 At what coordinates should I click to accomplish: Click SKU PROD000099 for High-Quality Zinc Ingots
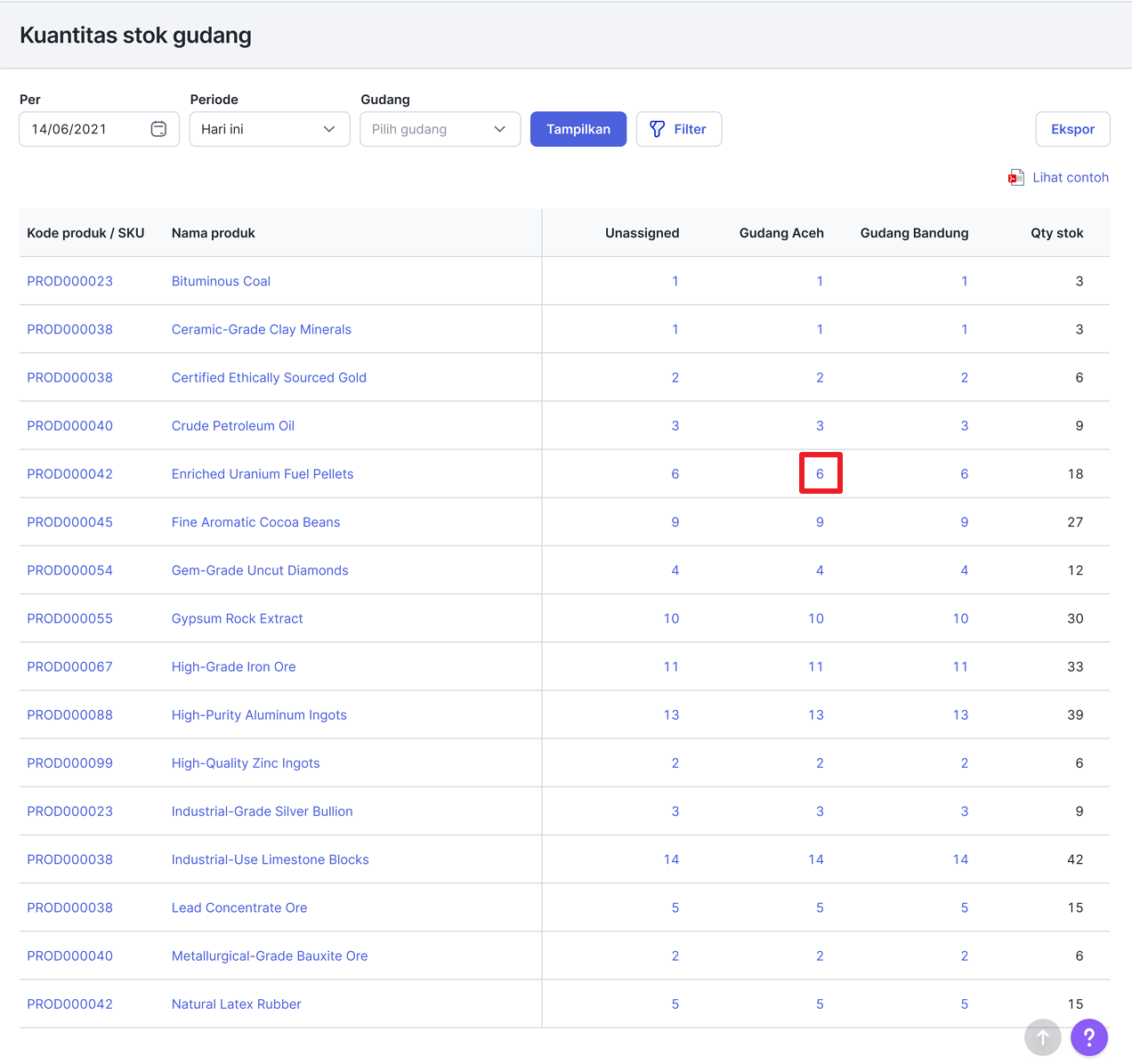coord(70,763)
